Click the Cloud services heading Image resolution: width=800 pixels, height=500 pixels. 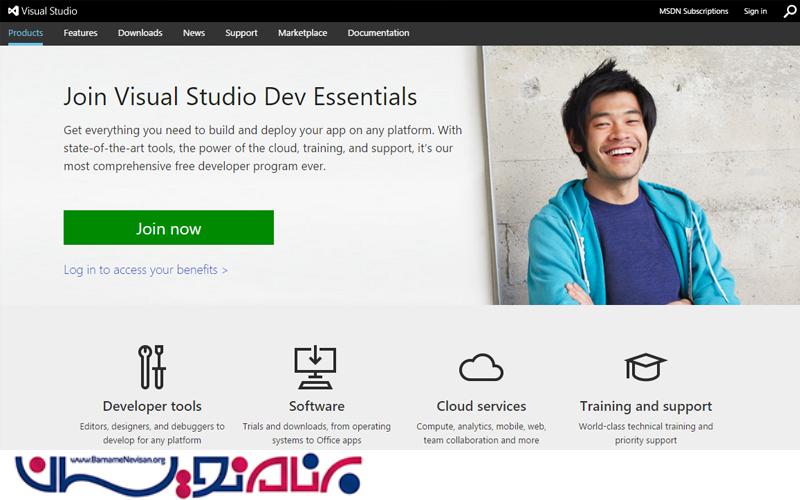click(481, 406)
